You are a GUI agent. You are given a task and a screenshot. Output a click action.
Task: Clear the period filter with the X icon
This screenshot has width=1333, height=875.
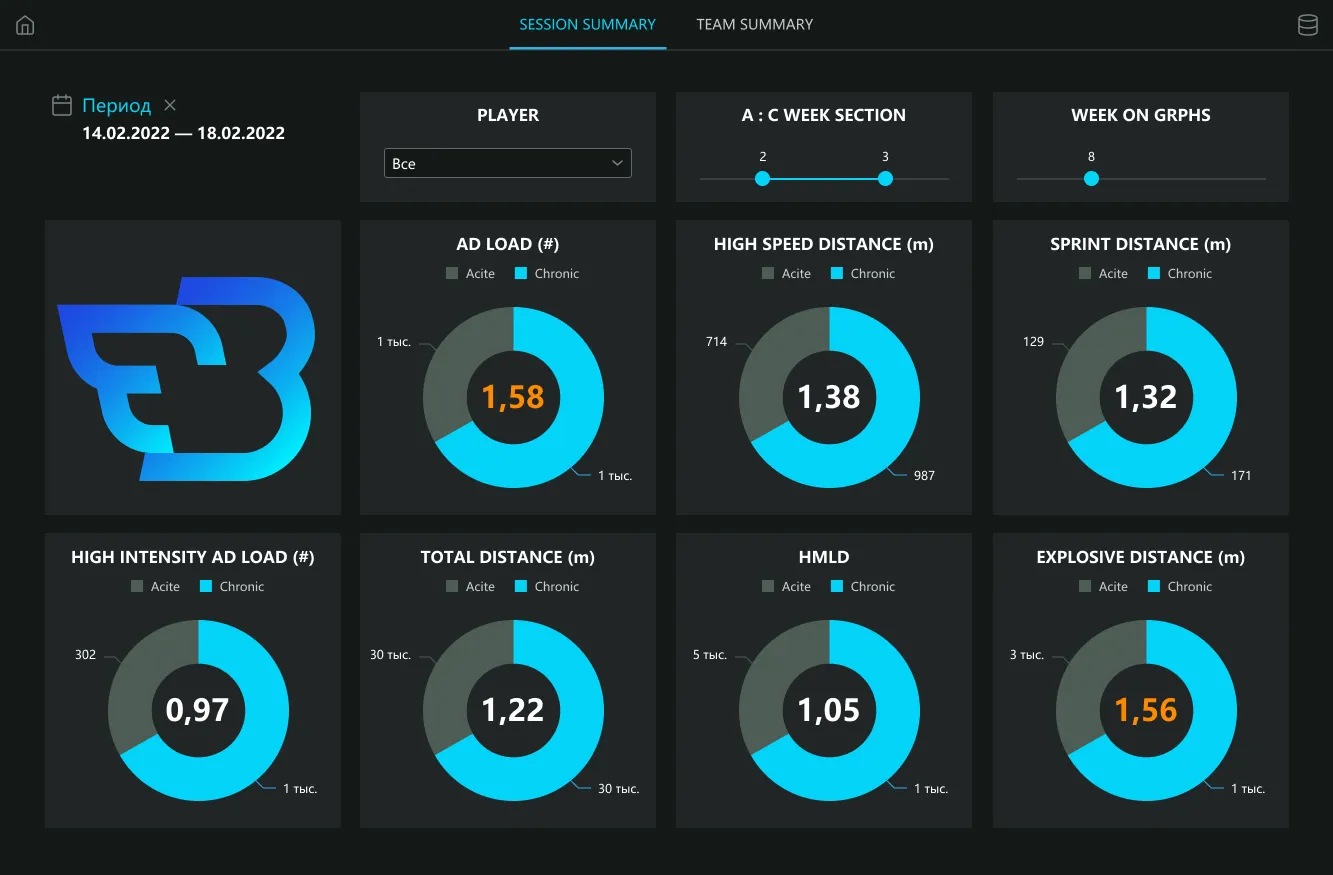coord(170,105)
